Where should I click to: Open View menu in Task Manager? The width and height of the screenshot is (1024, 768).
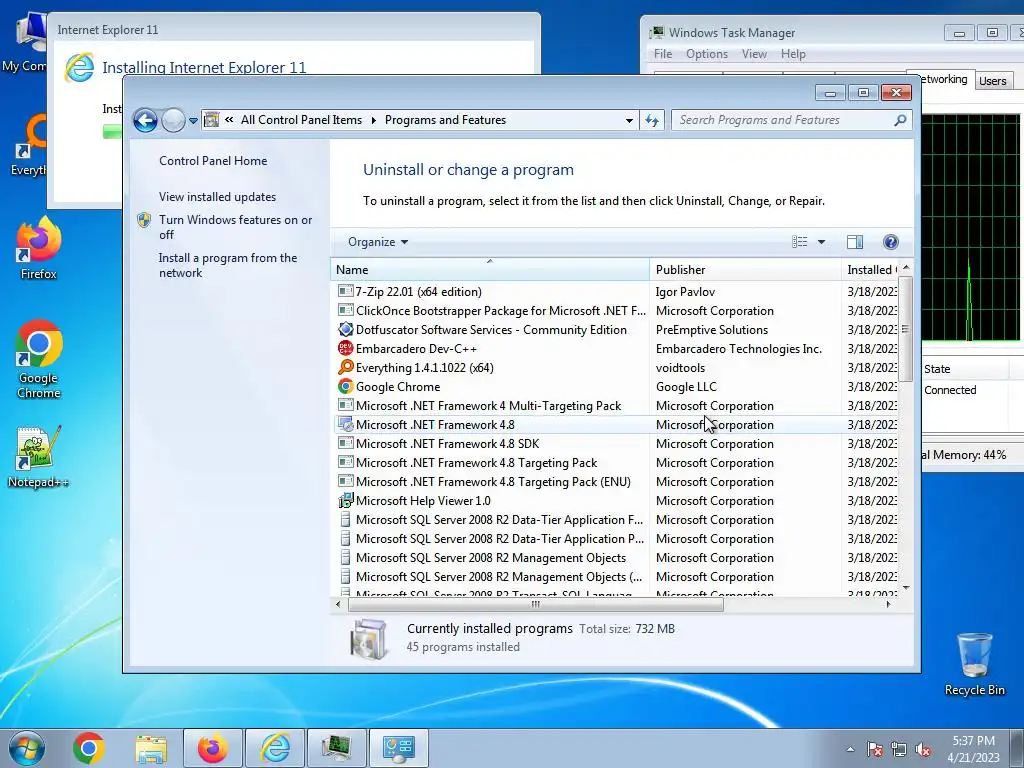[754, 54]
